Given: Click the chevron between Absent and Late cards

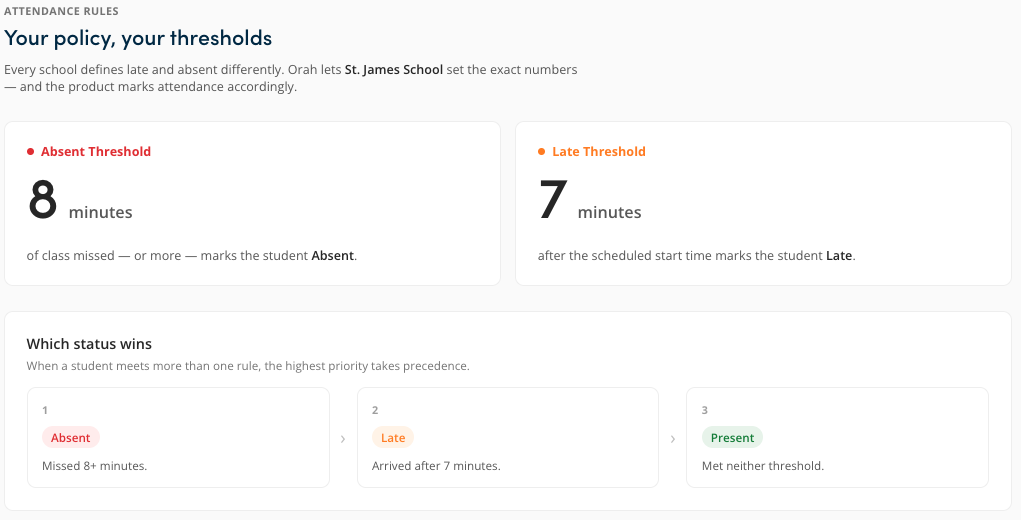Looking at the screenshot, I should point(343,439).
